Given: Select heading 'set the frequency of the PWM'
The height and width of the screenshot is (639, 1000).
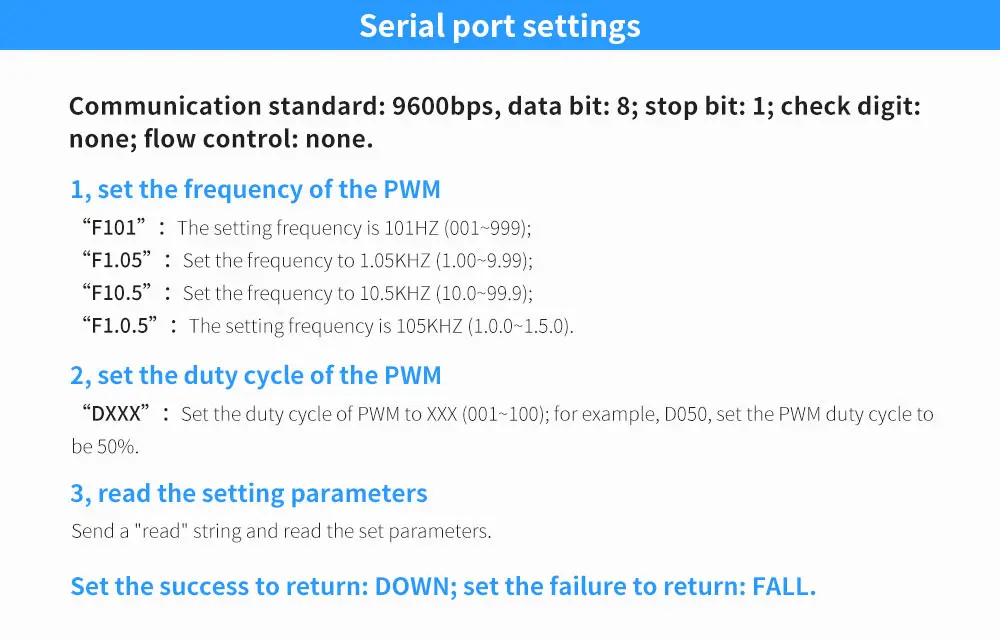Looking at the screenshot, I should pyautogui.click(x=255, y=189).
